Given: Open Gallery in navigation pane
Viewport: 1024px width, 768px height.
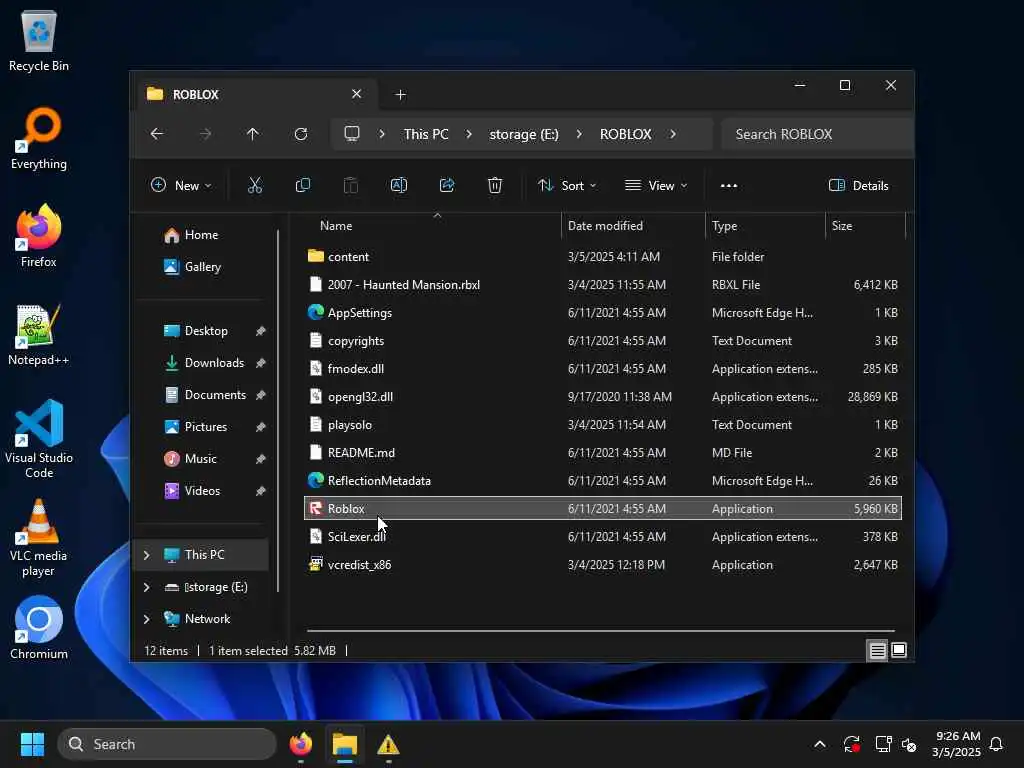Looking at the screenshot, I should click(202, 267).
